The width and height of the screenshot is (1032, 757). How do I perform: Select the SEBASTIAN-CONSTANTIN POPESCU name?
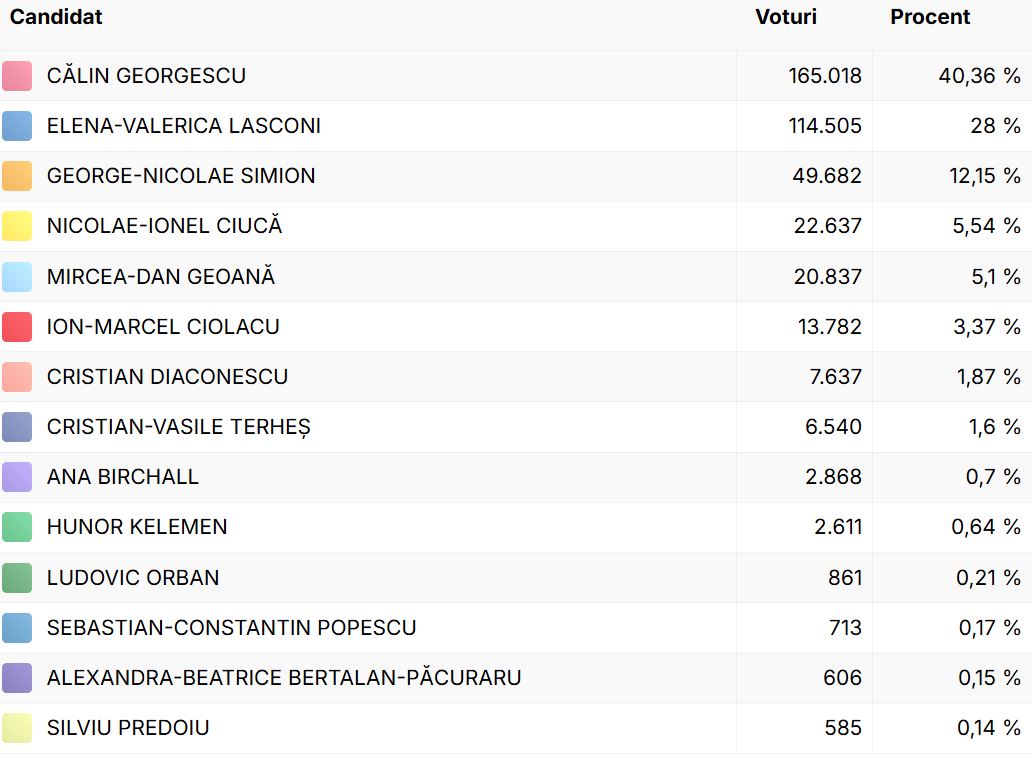click(232, 628)
